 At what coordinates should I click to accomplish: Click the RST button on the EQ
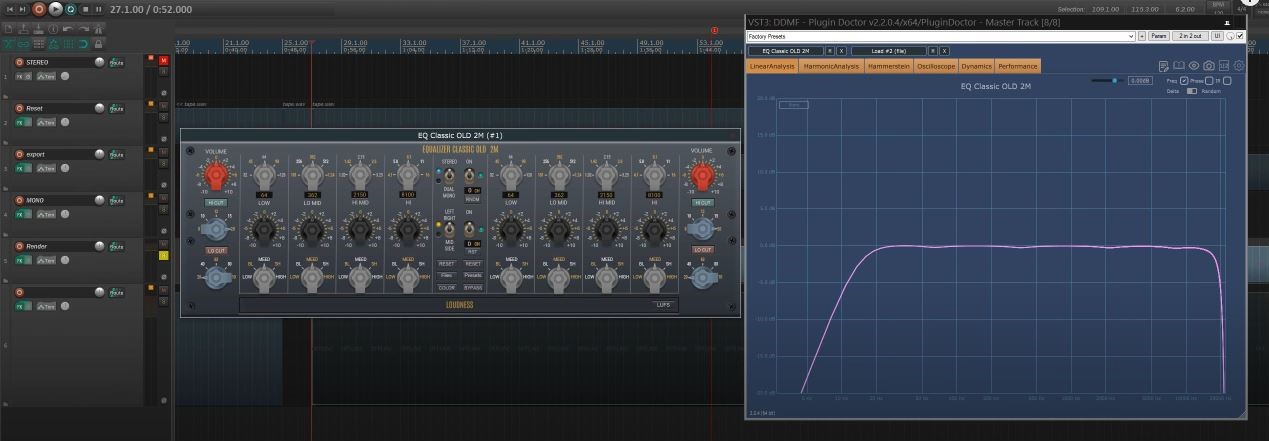472,252
